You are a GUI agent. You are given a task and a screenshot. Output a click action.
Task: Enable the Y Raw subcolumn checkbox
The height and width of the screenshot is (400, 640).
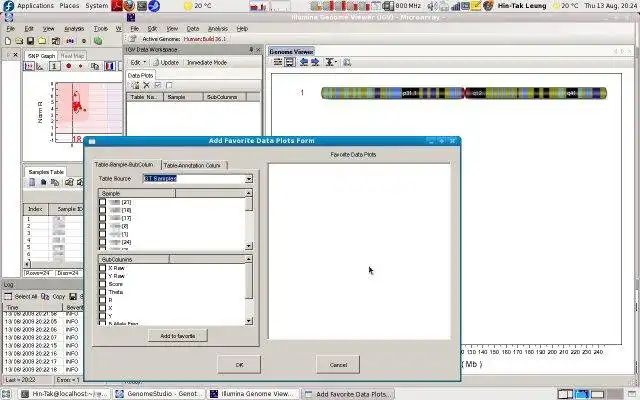tap(102, 276)
